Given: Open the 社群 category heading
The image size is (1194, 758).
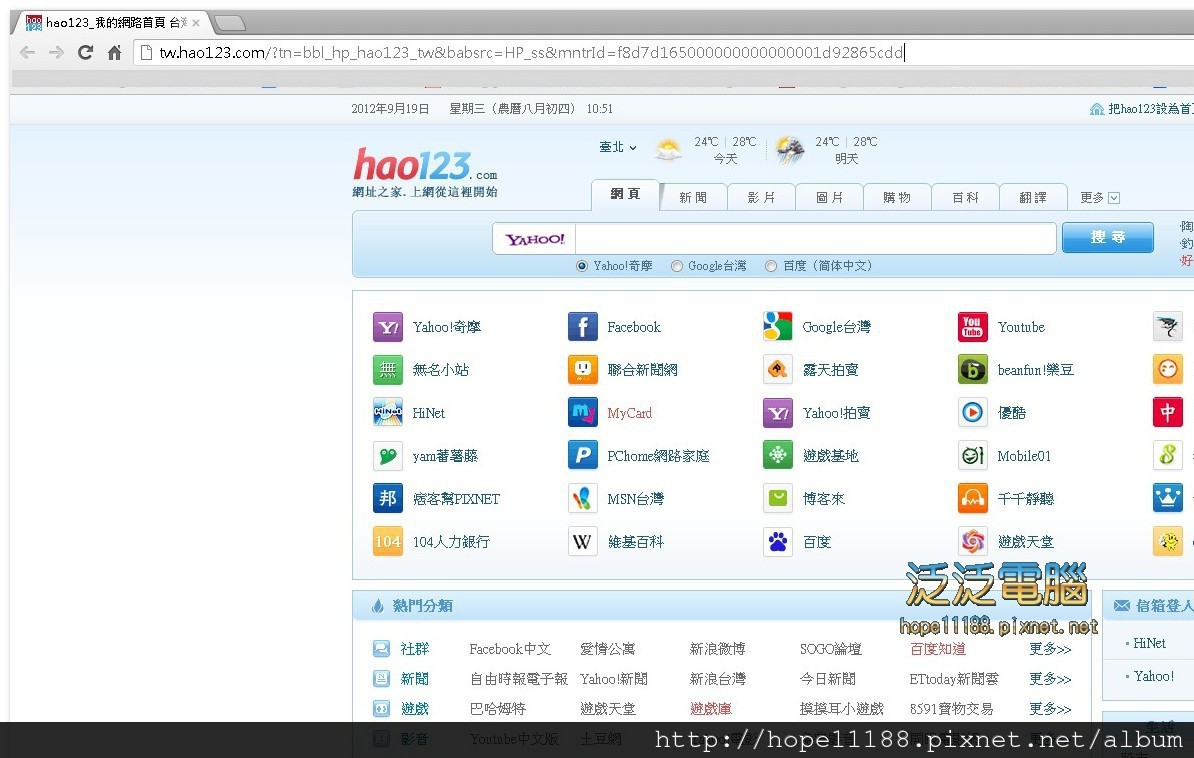Looking at the screenshot, I should click(415, 649).
